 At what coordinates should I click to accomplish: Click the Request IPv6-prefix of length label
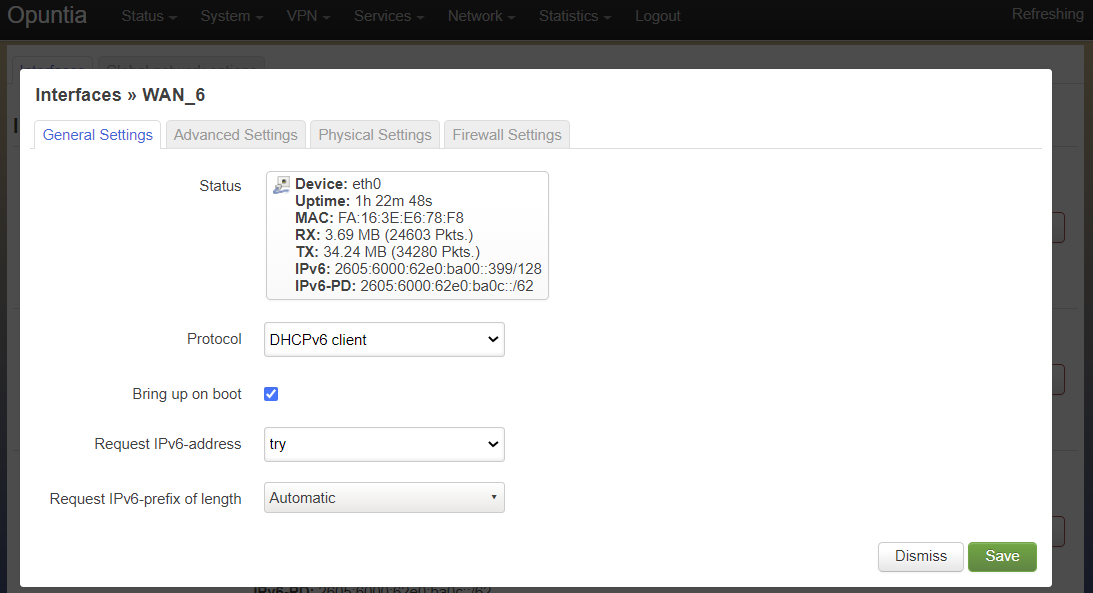coord(146,499)
